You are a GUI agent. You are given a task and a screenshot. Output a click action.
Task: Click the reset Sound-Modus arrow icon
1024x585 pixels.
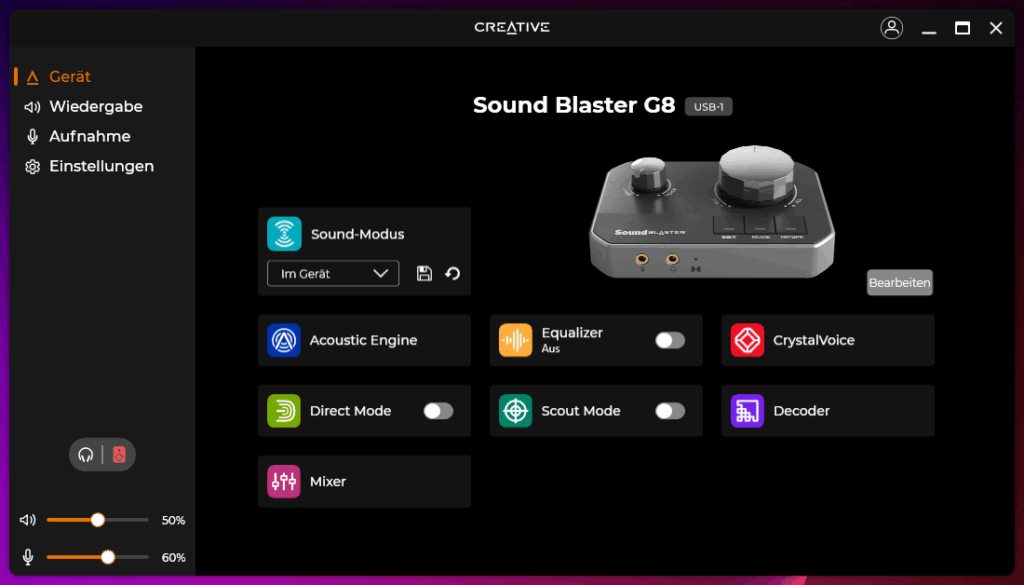453,274
